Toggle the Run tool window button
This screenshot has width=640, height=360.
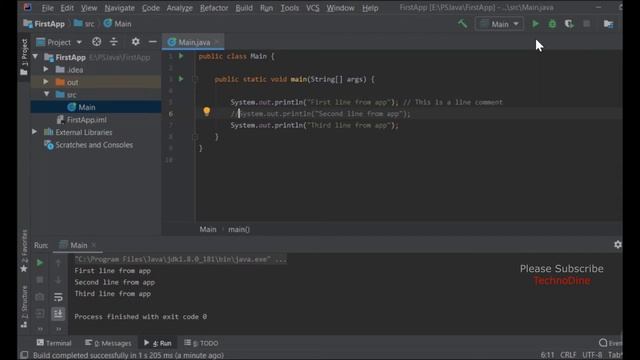(x=158, y=343)
